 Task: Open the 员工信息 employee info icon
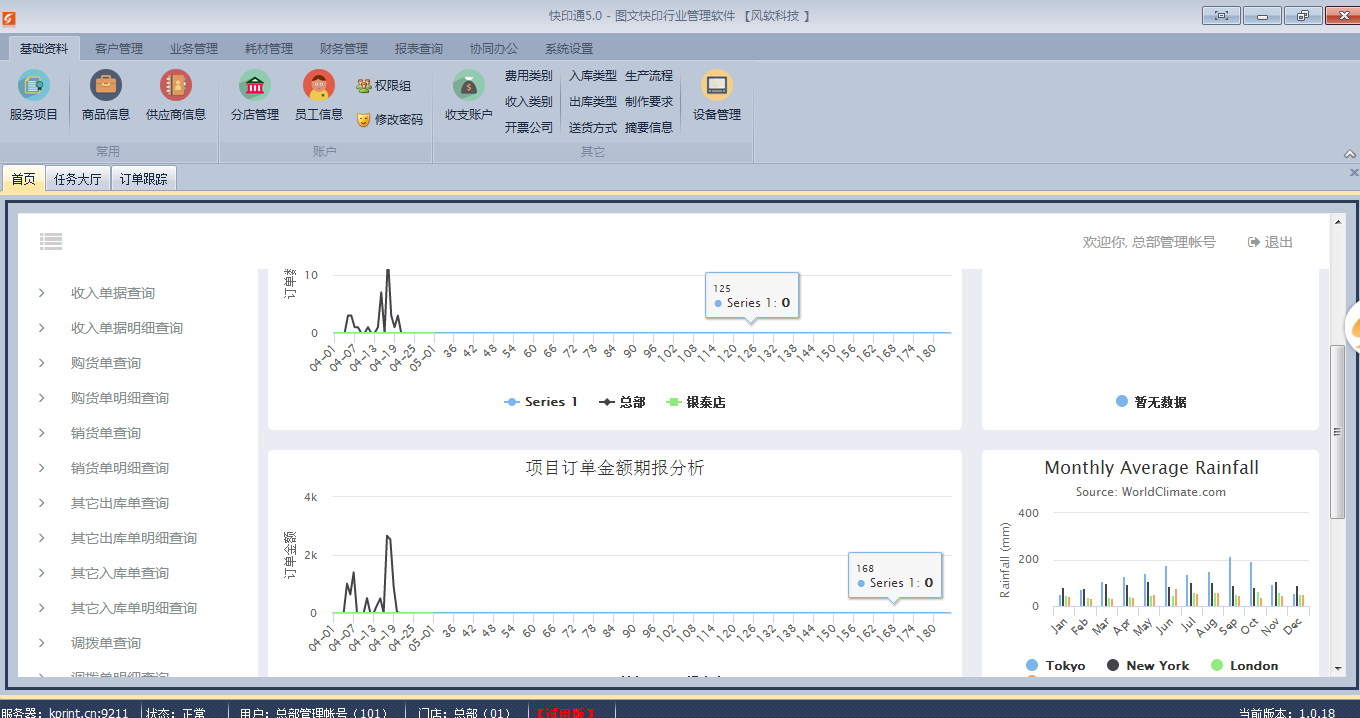[x=318, y=88]
